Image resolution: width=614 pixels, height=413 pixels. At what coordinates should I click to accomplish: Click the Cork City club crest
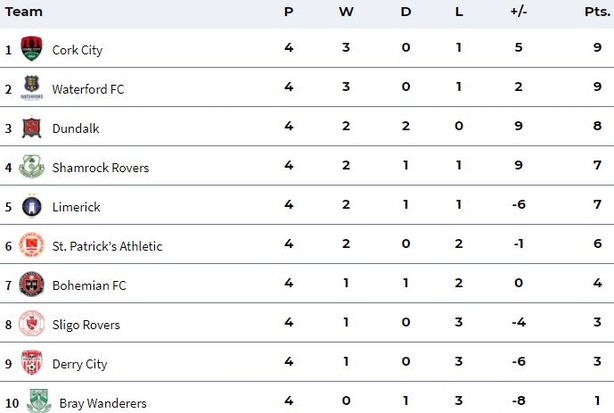coord(31,49)
